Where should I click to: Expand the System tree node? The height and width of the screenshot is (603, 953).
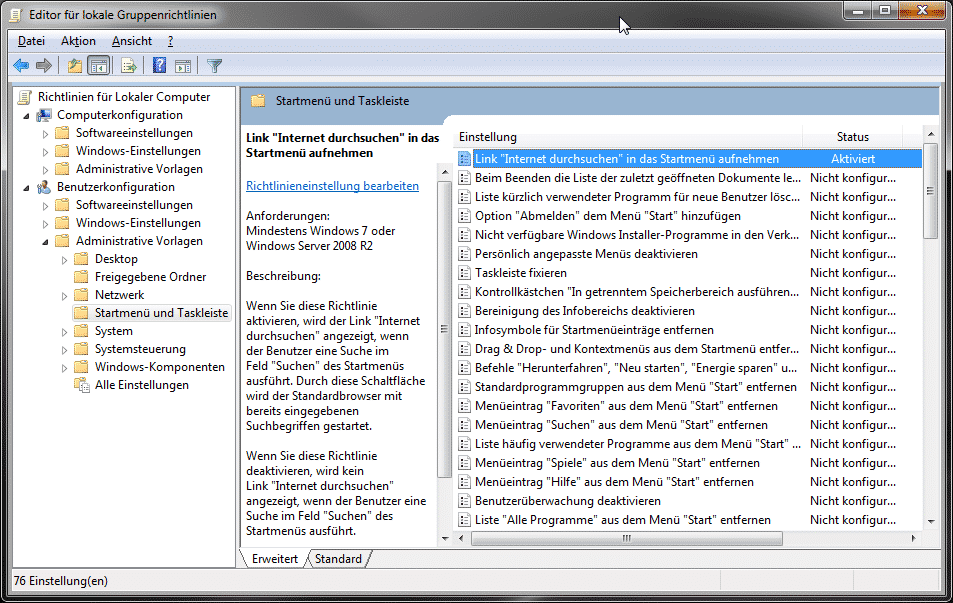coord(64,332)
